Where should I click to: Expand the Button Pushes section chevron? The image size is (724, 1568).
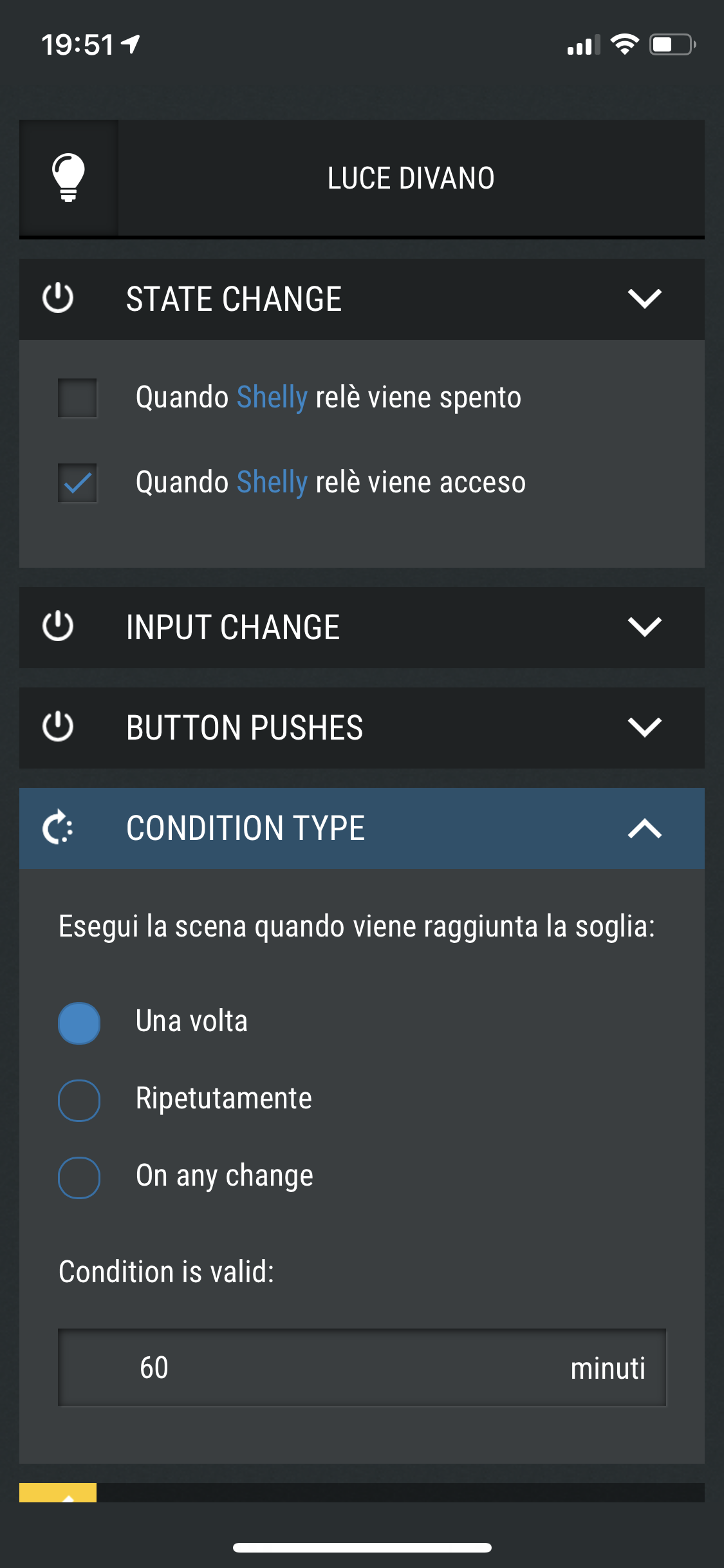click(x=645, y=727)
